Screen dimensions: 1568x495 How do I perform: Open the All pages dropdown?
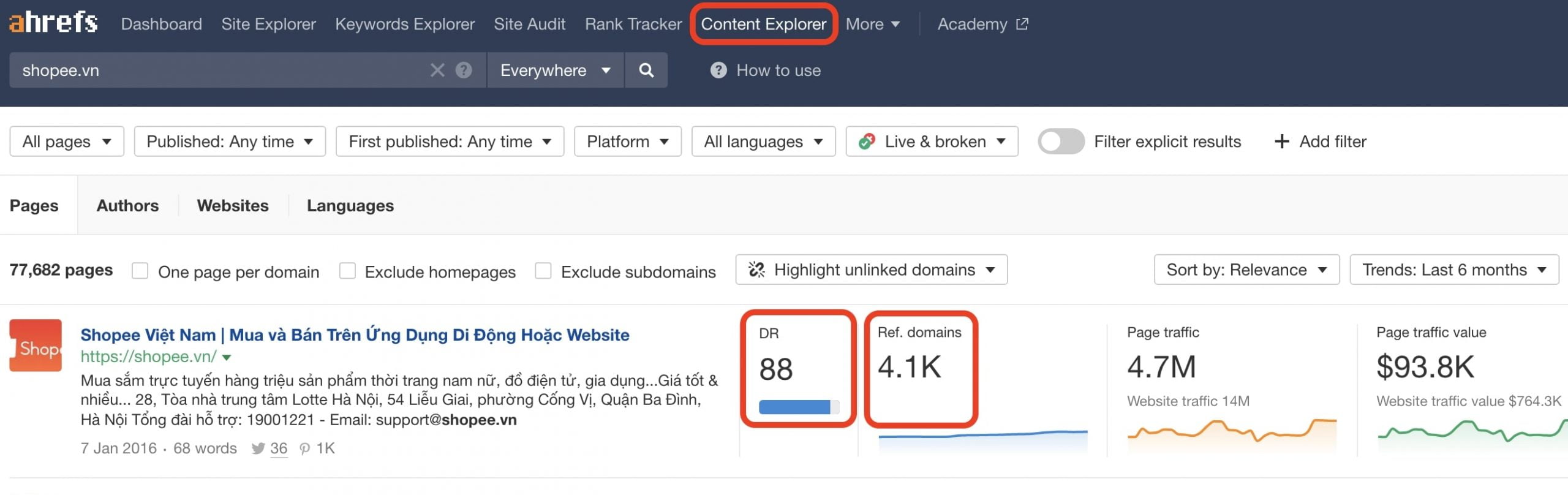67,142
